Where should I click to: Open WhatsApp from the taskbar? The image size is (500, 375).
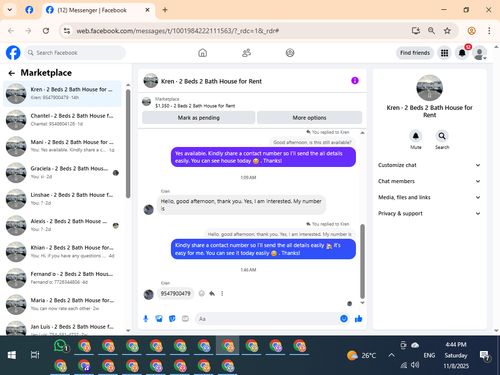pyautogui.click(x=61, y=346)
